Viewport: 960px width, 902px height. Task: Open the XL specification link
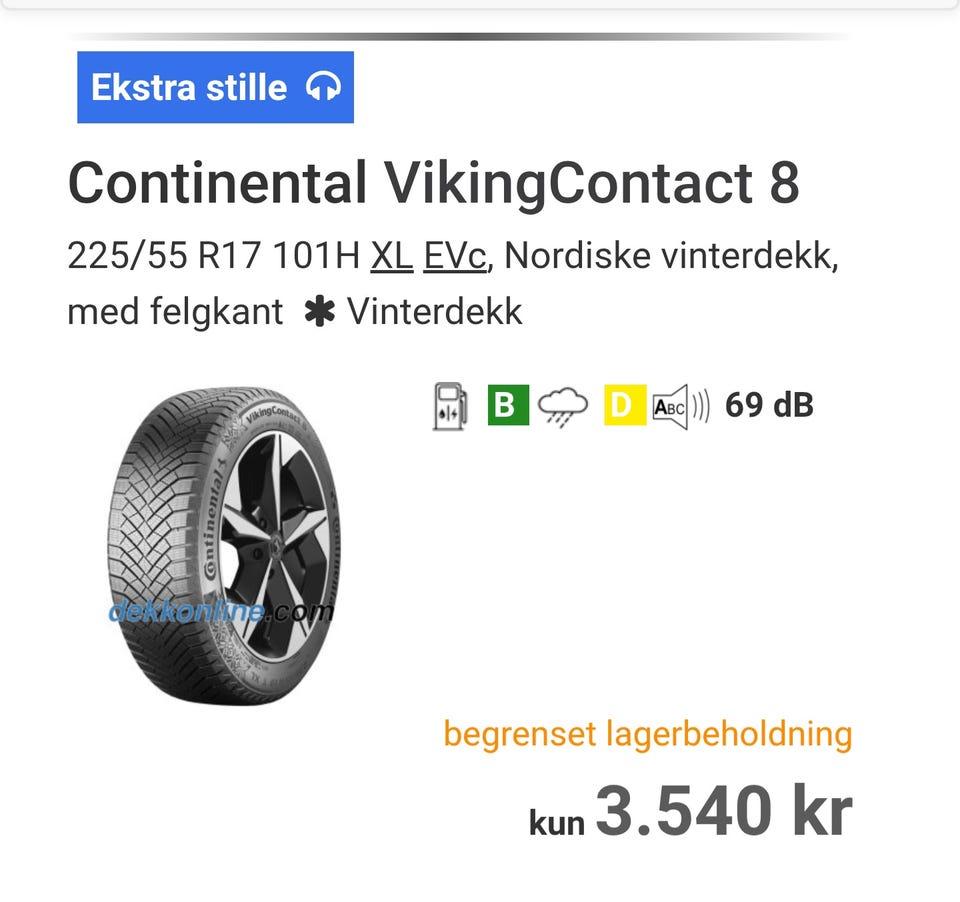pyautogui.click(x=392, y=257)
